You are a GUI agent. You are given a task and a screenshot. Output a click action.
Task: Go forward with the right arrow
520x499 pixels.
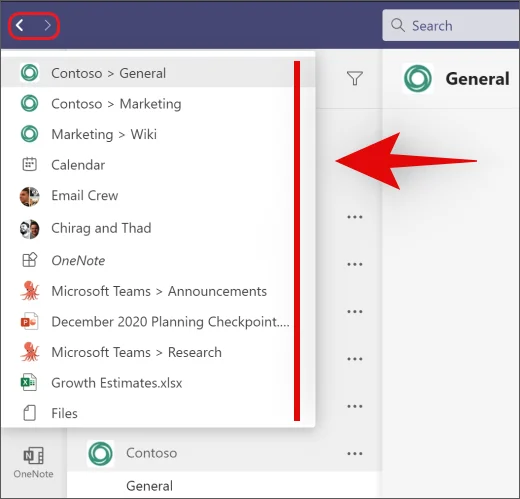[x=48, y=25]
